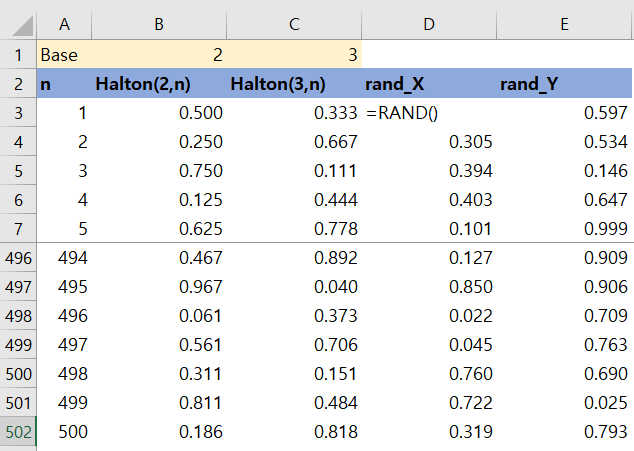Screen dimensions: 634x451
Task: Select column E header
Action: coord(564,25)
